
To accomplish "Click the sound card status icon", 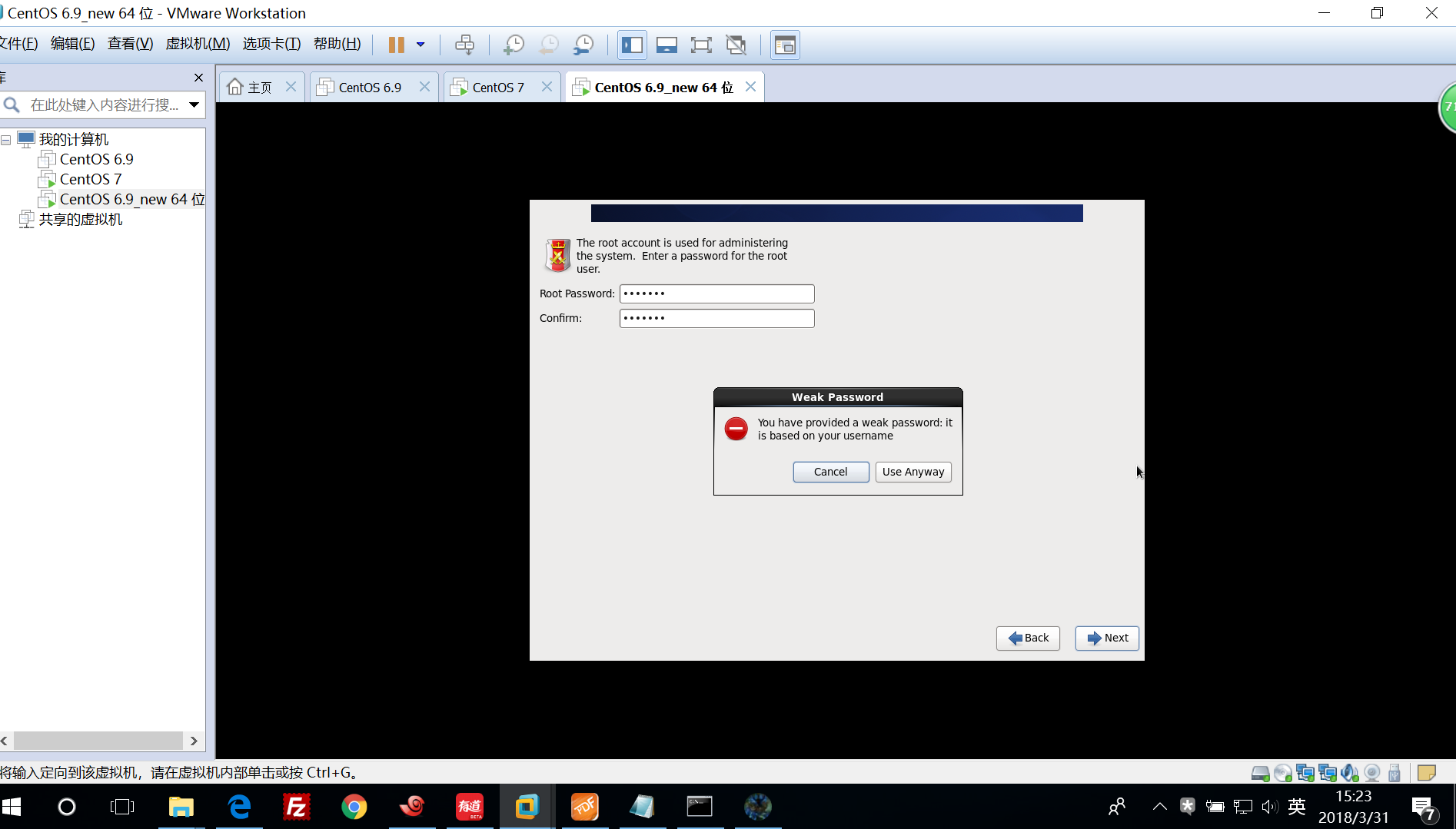I will pyautogui.click(x=1349, y=773).
